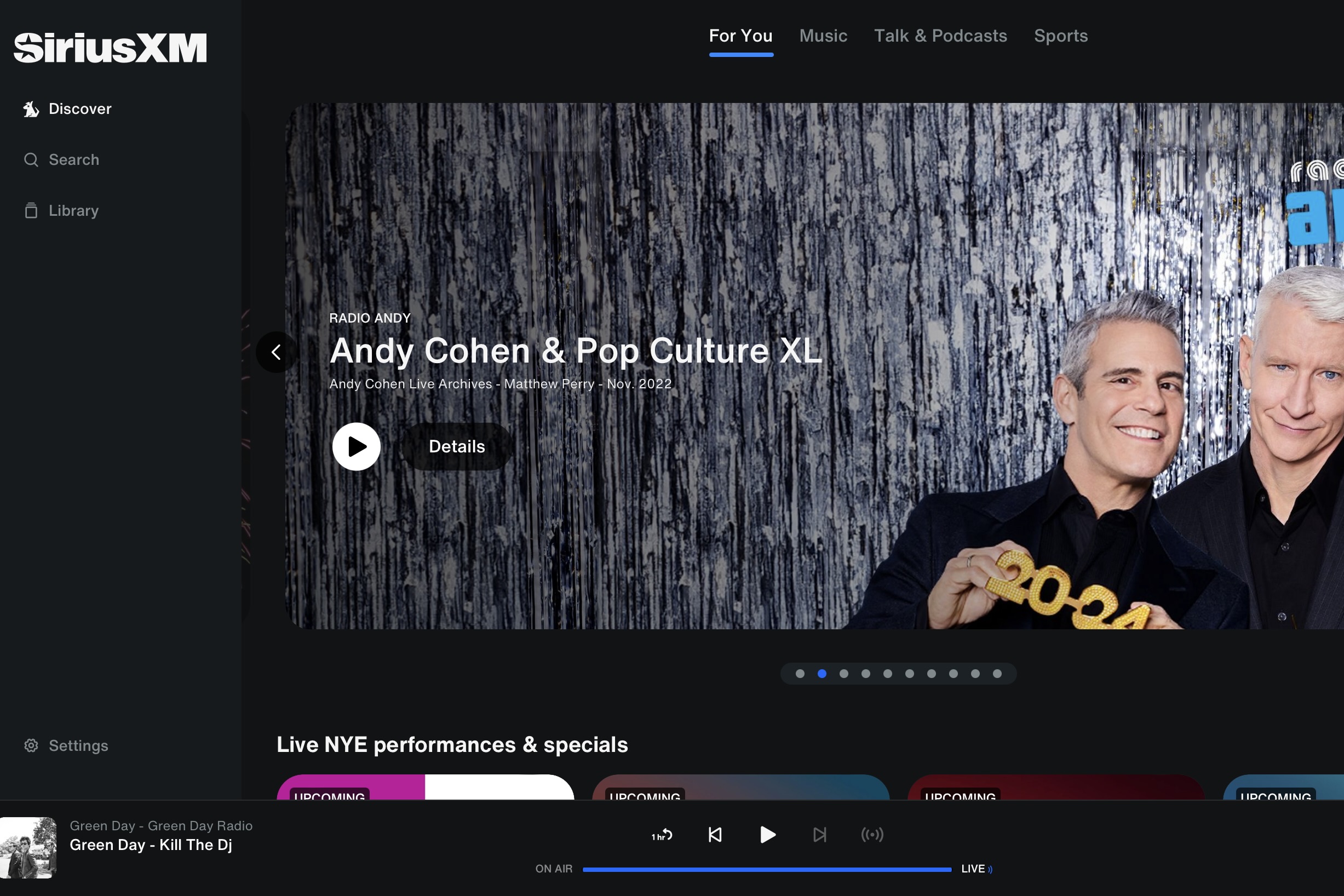Click the RADIO ANDY channel label
This screenshot has width=1344, height=896.
coord(370,318)
